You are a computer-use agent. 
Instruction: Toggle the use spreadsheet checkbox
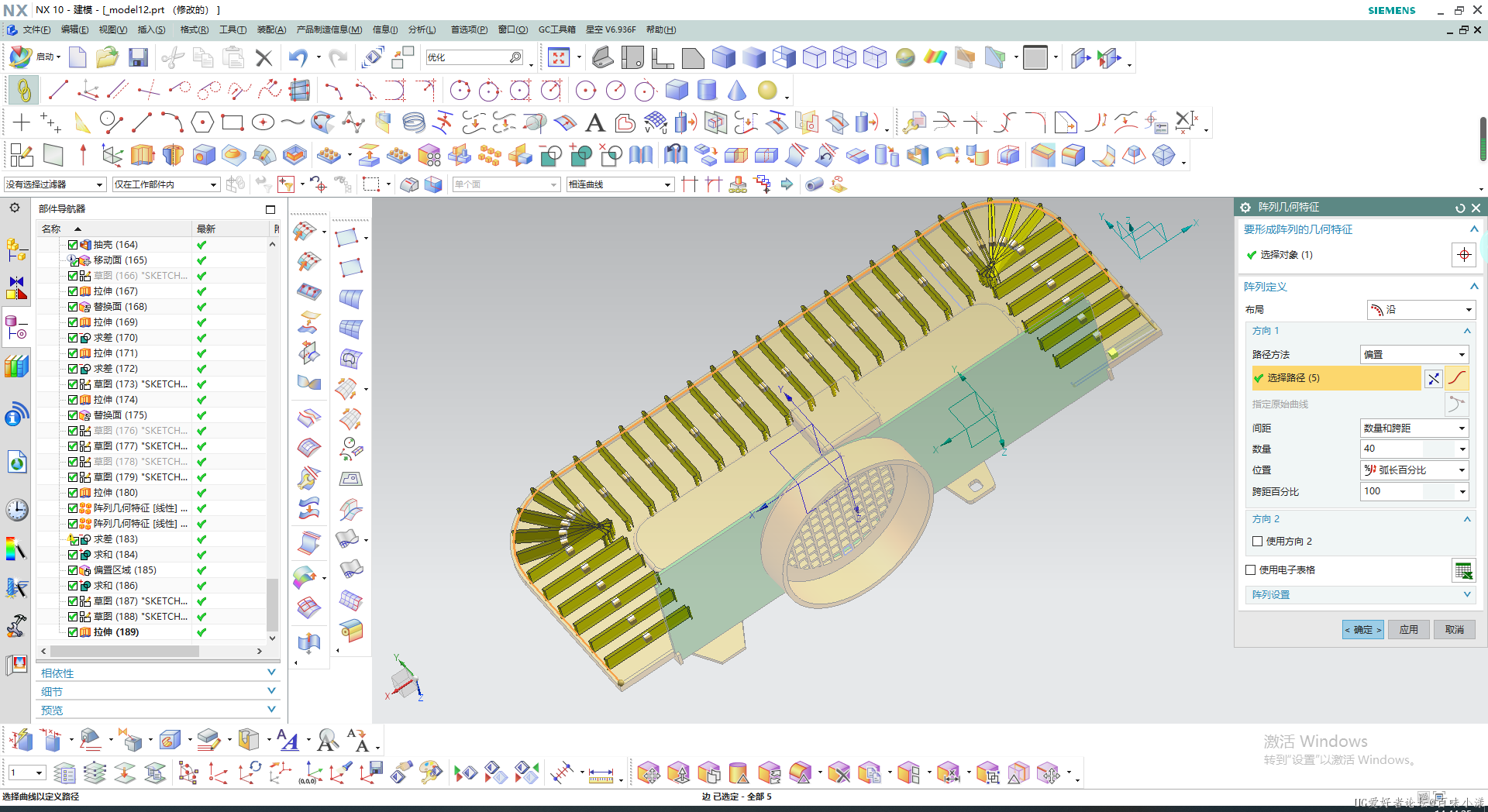1250,569
